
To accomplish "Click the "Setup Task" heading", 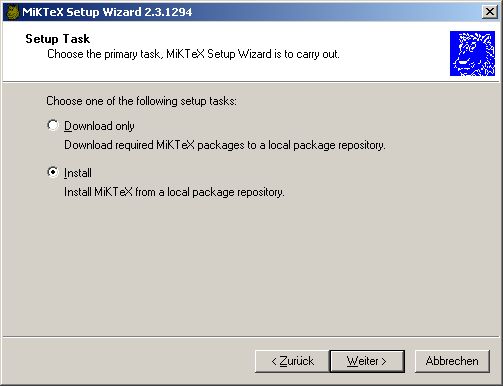I will click(x=57, y=39).
